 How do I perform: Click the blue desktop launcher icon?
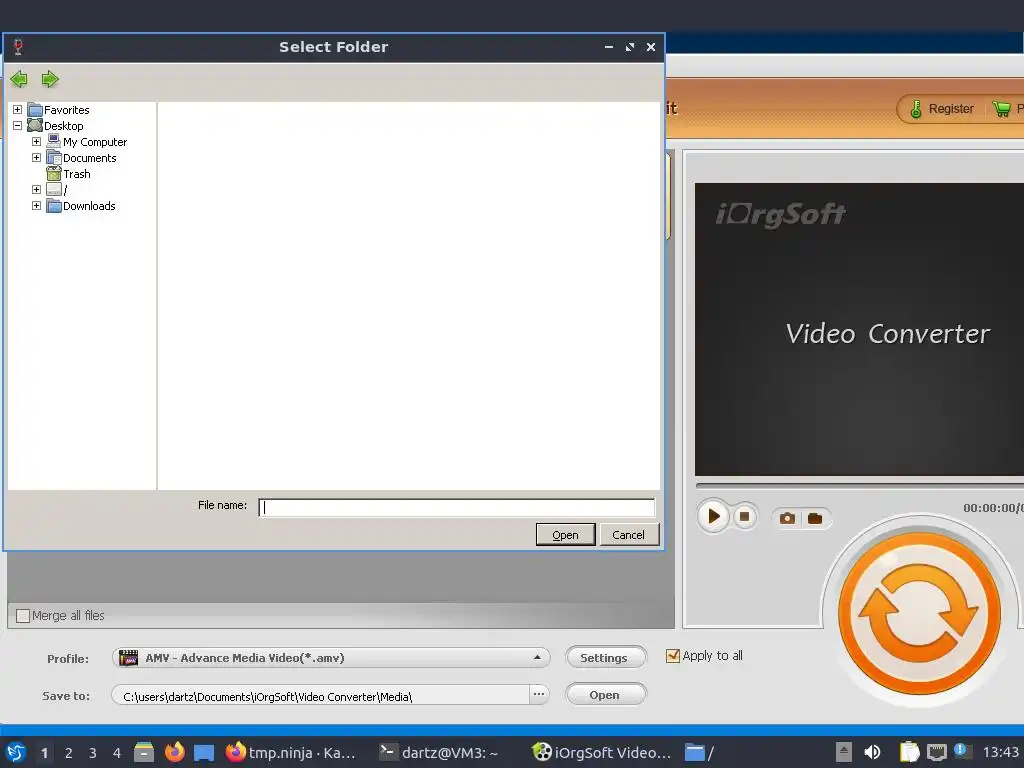(x=204, y=752)
